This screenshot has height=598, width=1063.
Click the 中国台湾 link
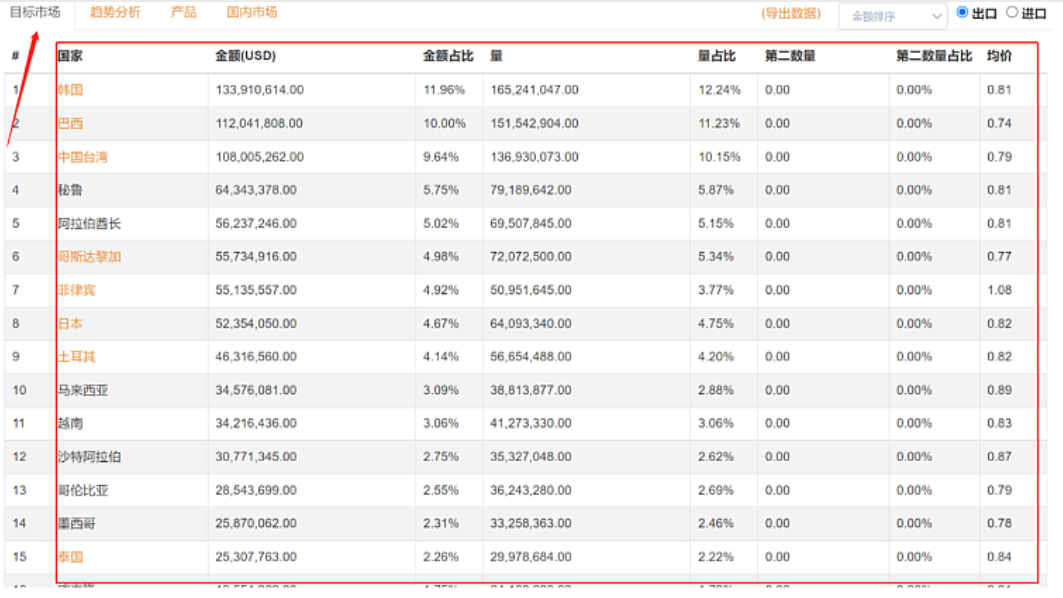click(82, 157)
